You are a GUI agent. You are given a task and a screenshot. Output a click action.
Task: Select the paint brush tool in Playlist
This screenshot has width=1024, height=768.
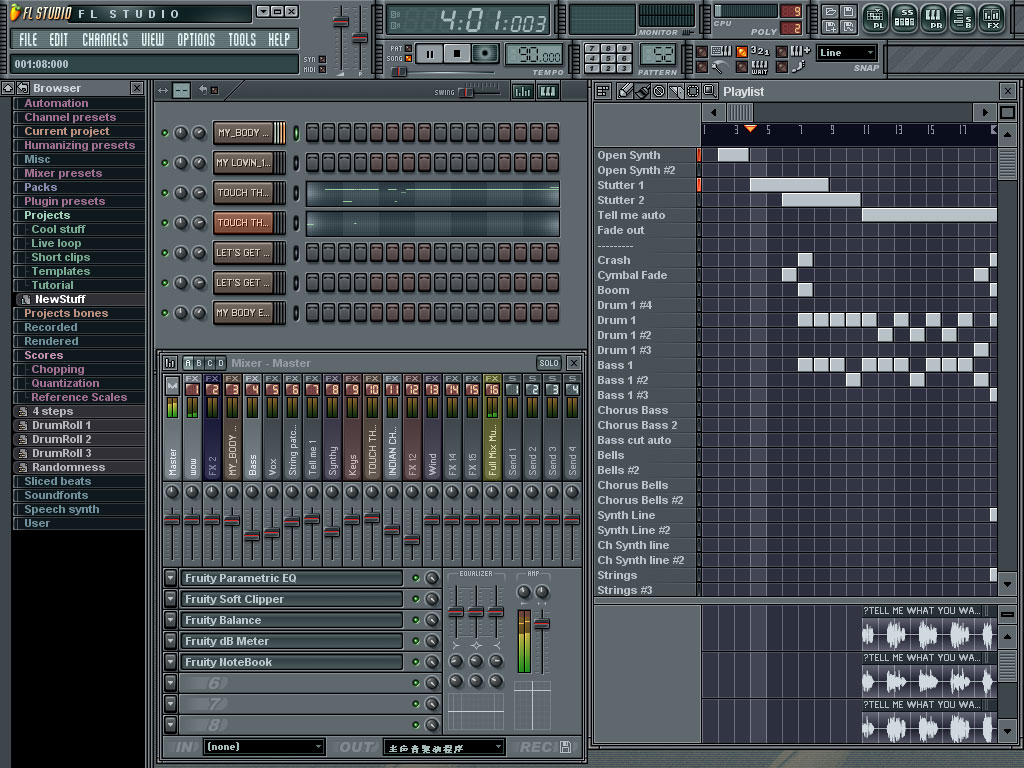pos(642,91)
